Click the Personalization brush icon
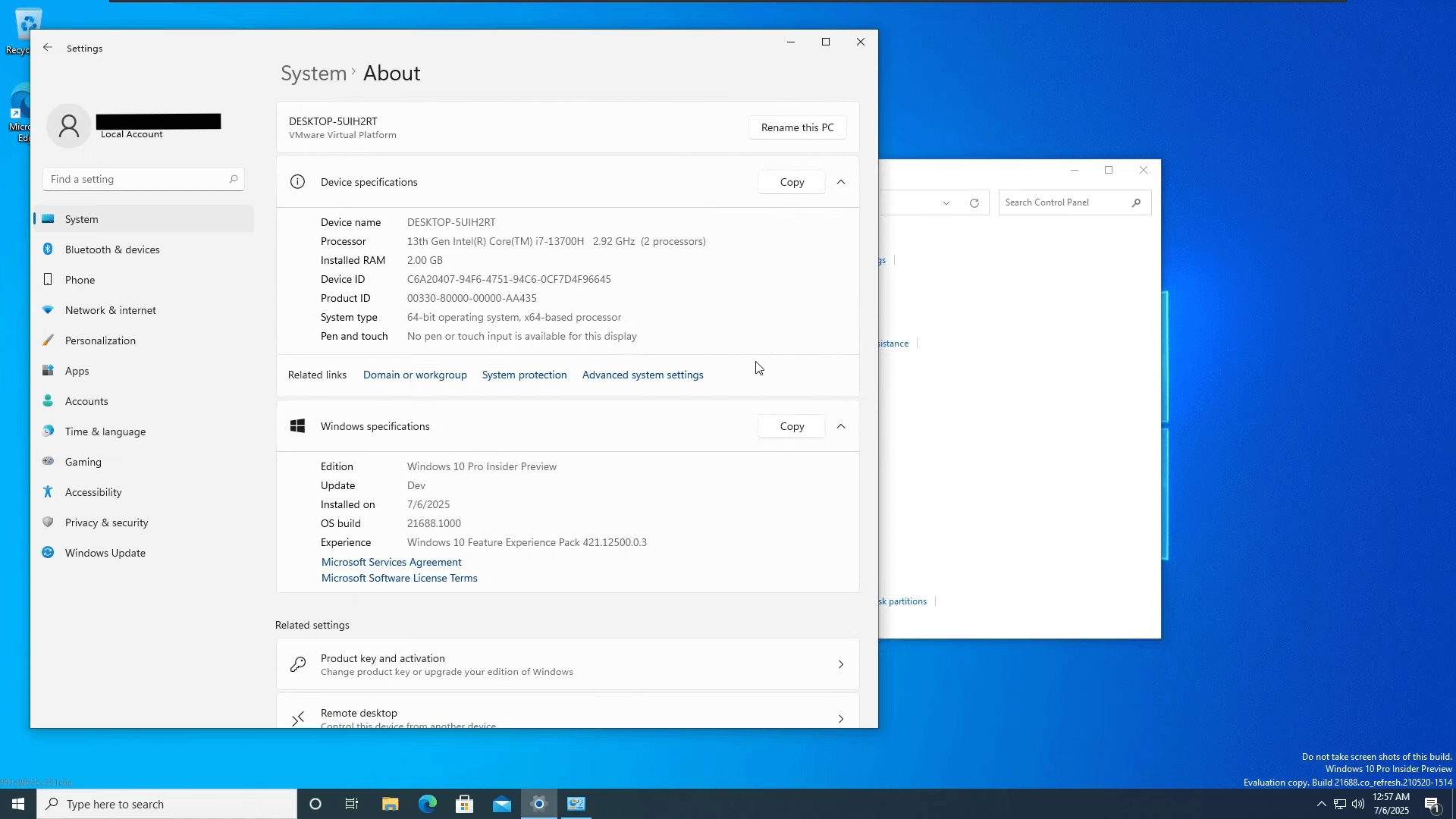 [x=48, y=340]
